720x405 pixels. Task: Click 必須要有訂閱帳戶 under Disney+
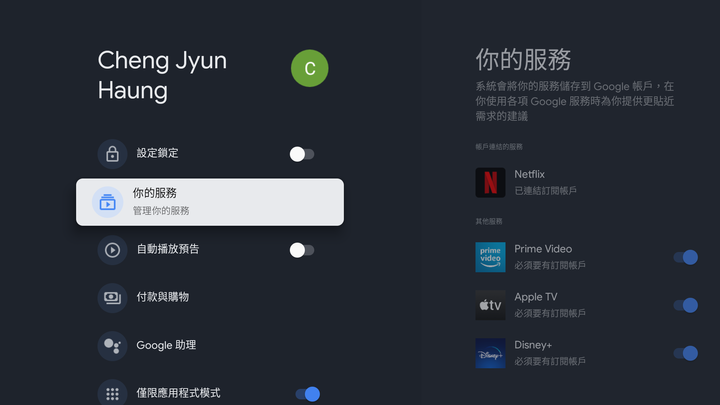click(x=550, y=361)
